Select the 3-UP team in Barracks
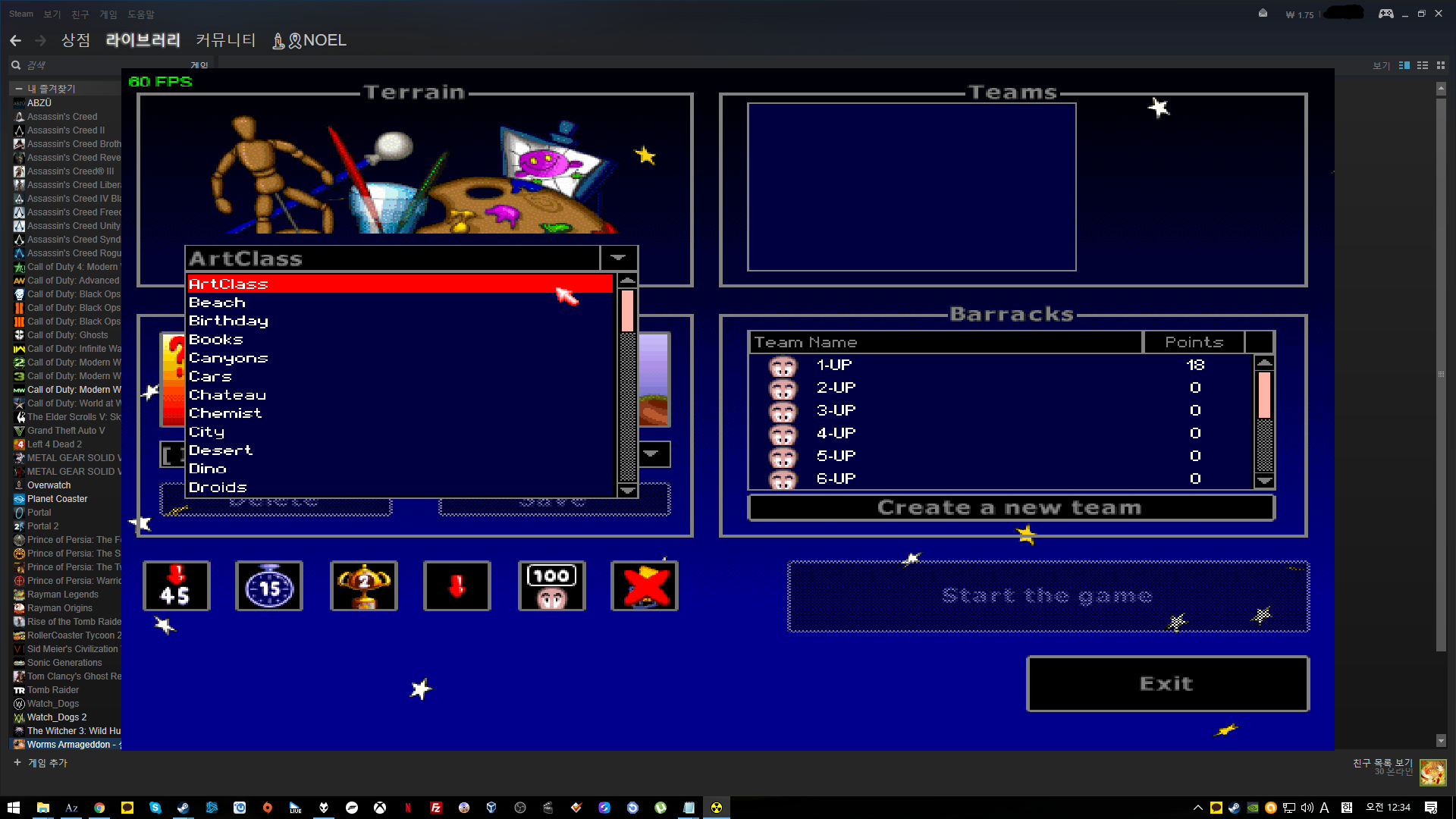This screenshot has height=819, width=1456. [x=836, y=410]
